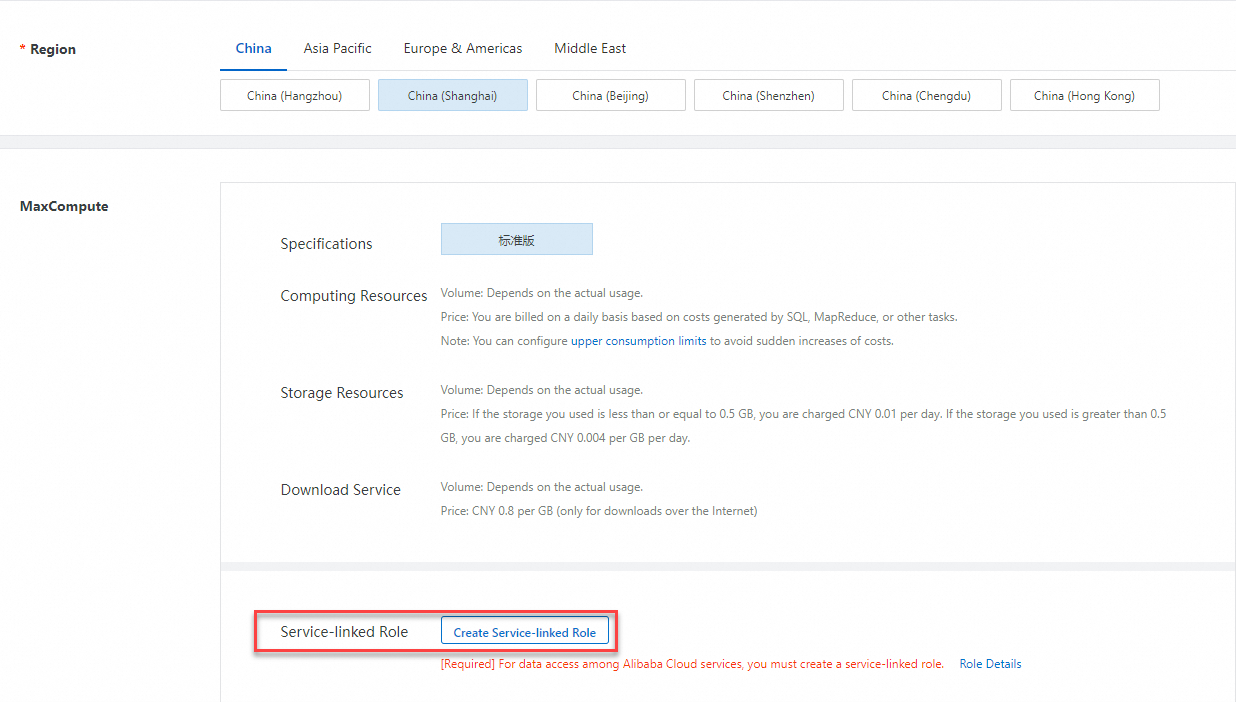Screen dimensions: 1236x702
Task: Pick China (Hong Kong) region
Action: pyautogui.click(x=1085, y=96)
